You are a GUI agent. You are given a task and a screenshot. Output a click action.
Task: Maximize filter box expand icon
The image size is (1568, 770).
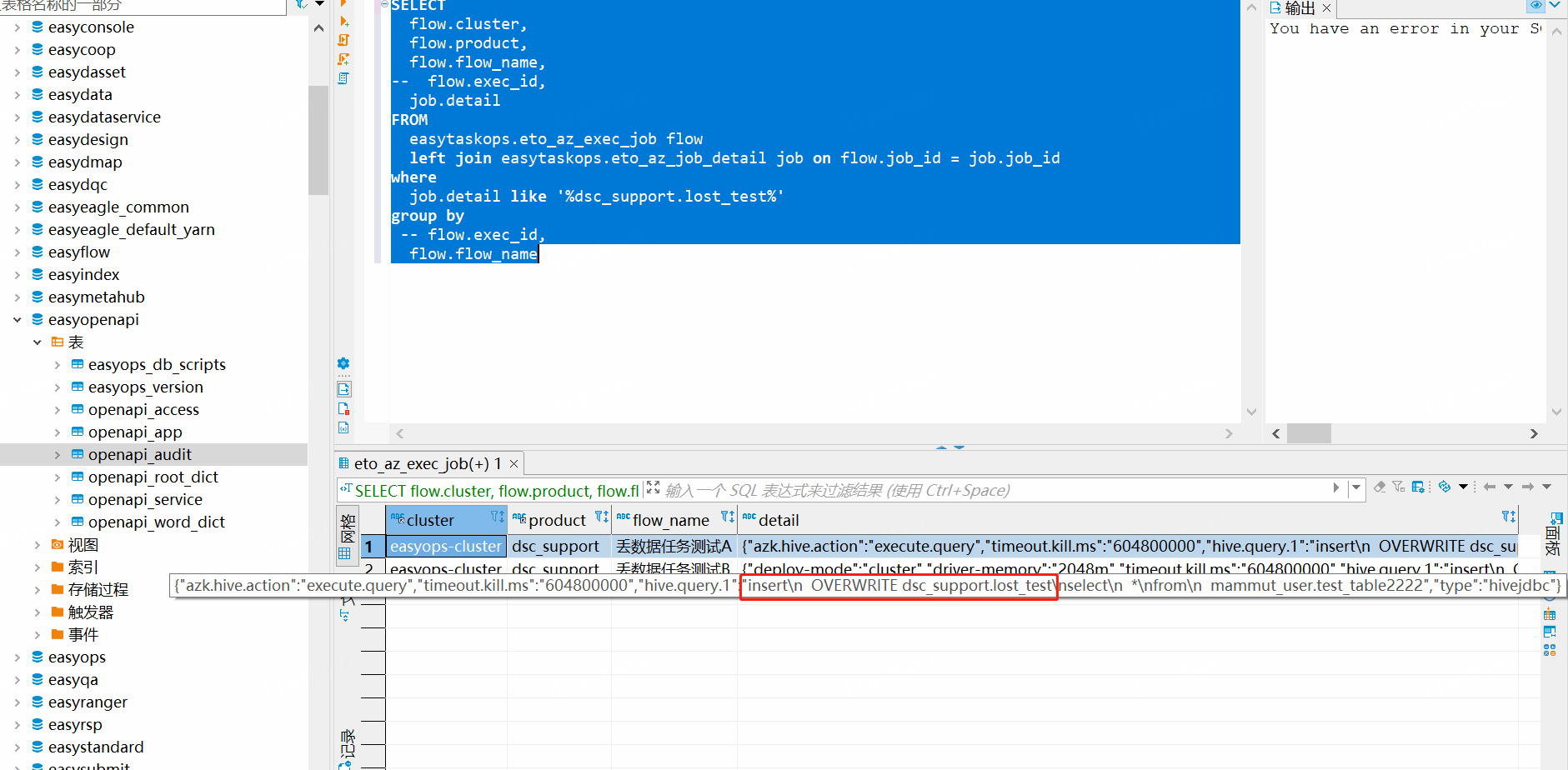click(653, 487)
